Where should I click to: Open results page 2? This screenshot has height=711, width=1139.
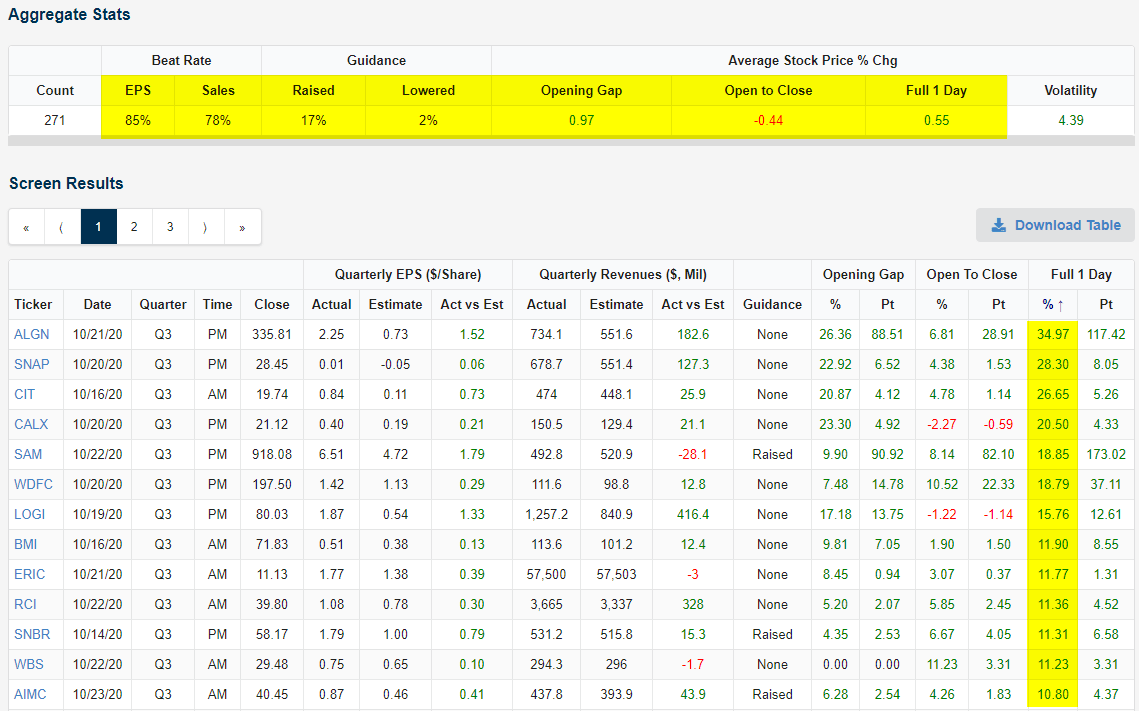(x=134, y=227)
